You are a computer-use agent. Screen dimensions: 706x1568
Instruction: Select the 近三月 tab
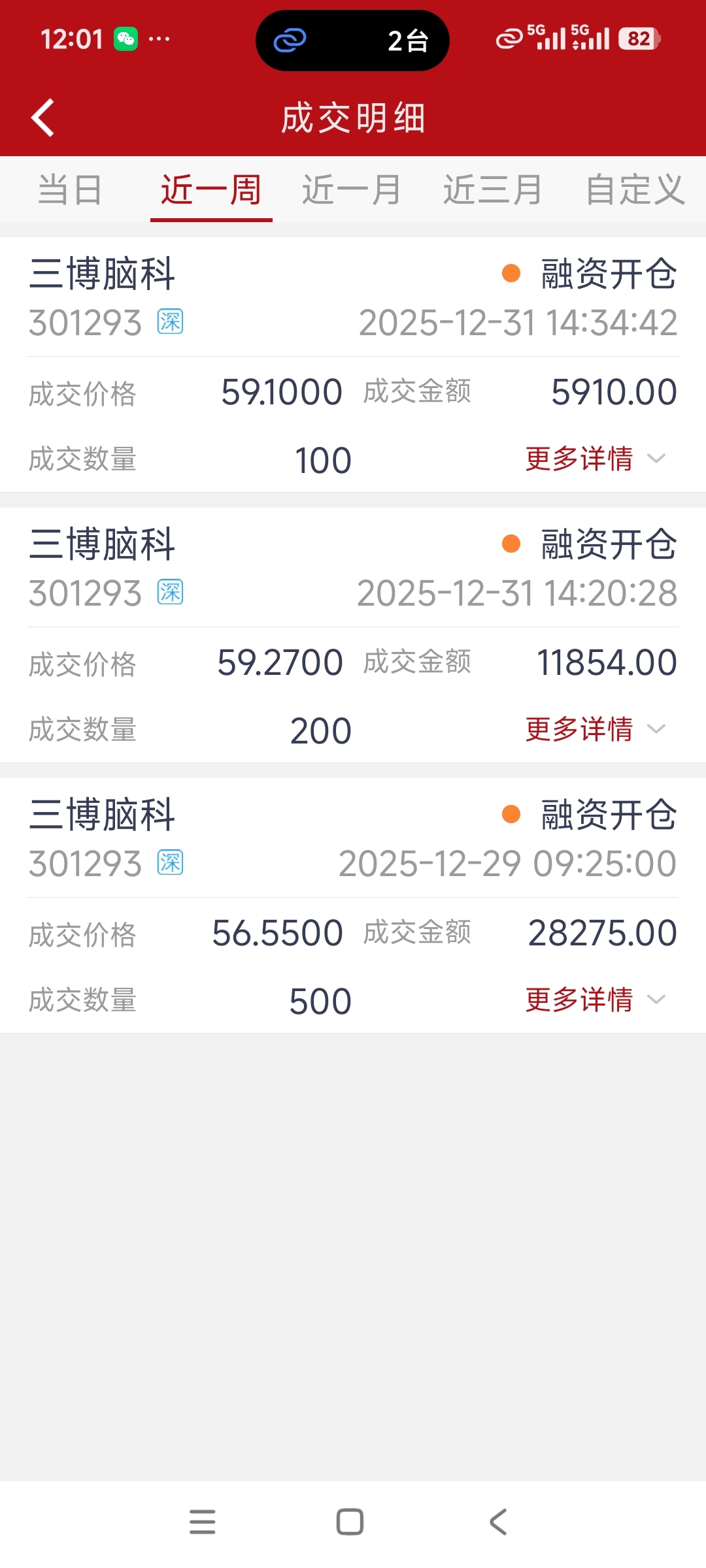(x=493, y=190)
